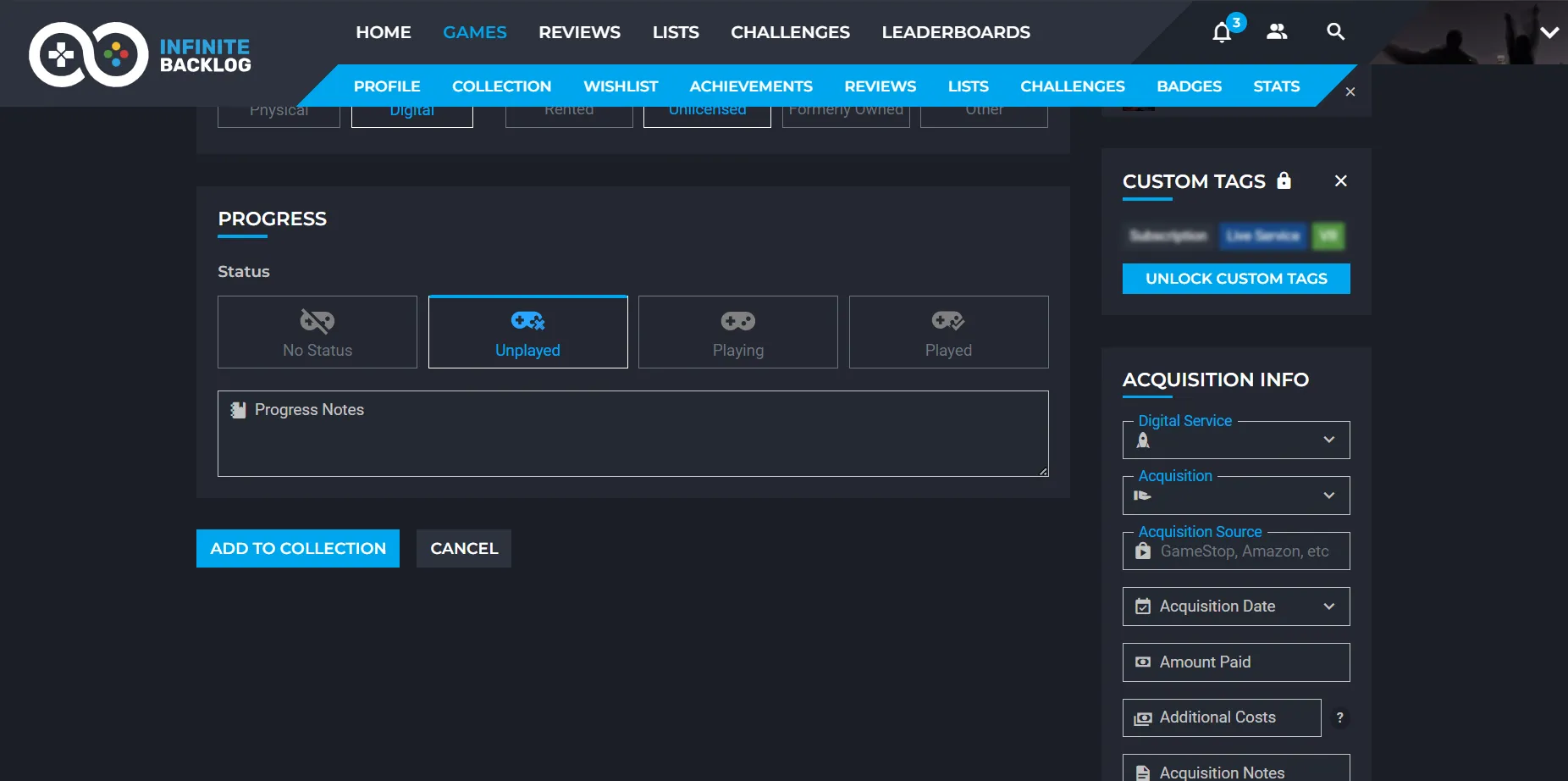
Task: Click the green VR tag swatch
Action: (1328, 235)
